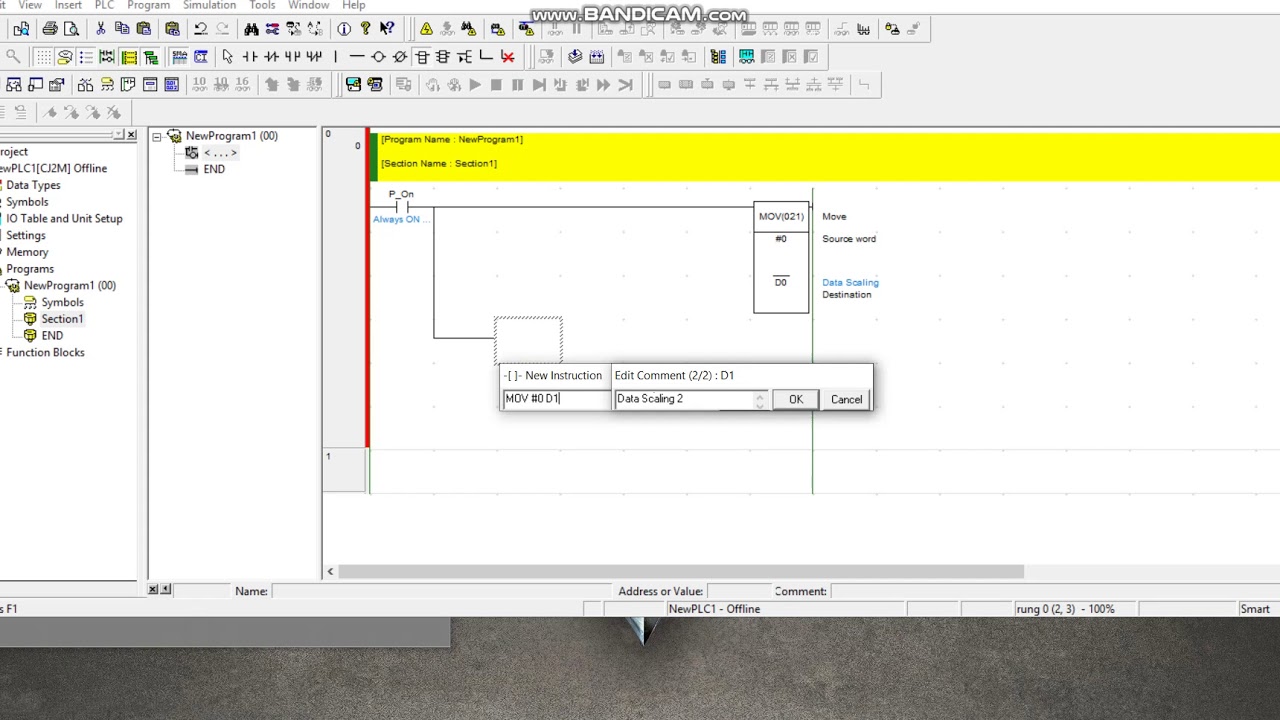Open Find using the binoculars icon
The width and height of the screenshot is (1280, 720).
click(251, 29)
